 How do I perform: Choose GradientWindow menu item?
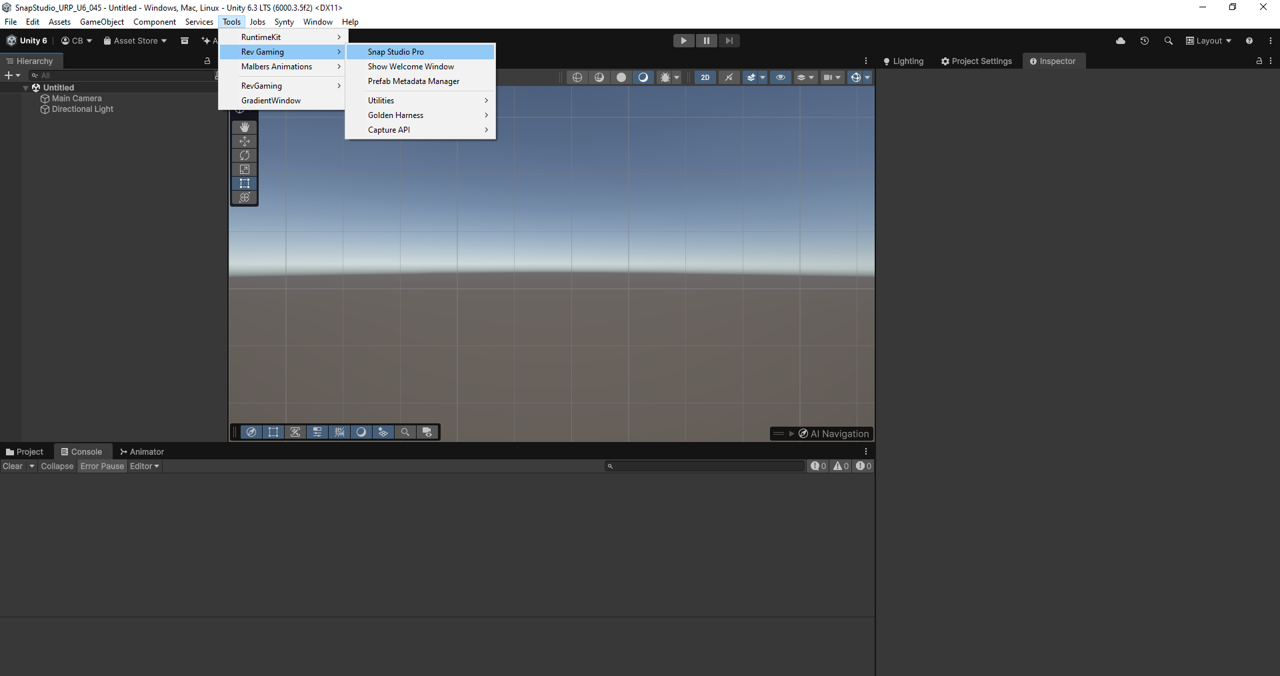[283, 101]
